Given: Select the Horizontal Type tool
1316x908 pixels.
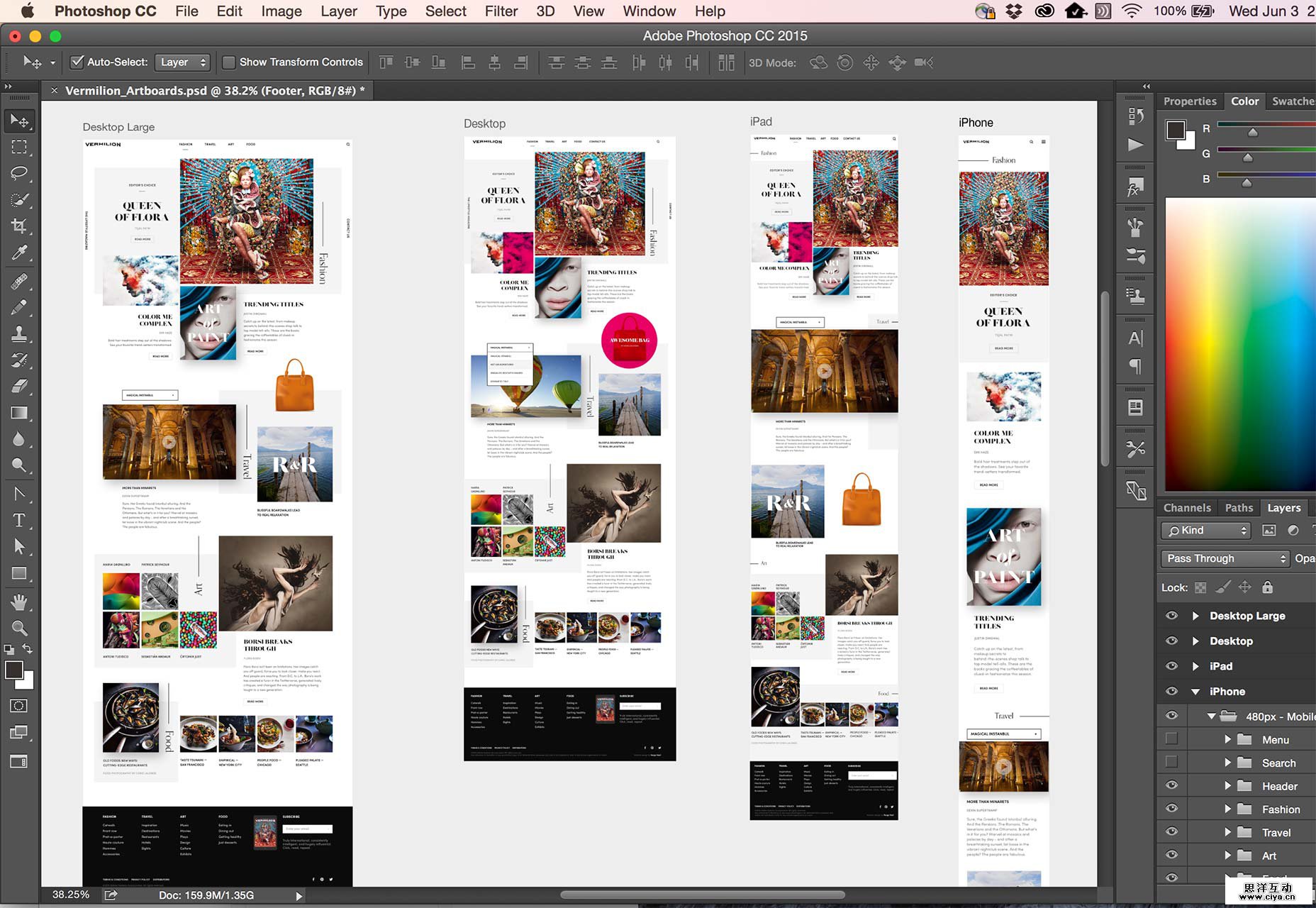Looking at the screenshot, I should [19, 520].
